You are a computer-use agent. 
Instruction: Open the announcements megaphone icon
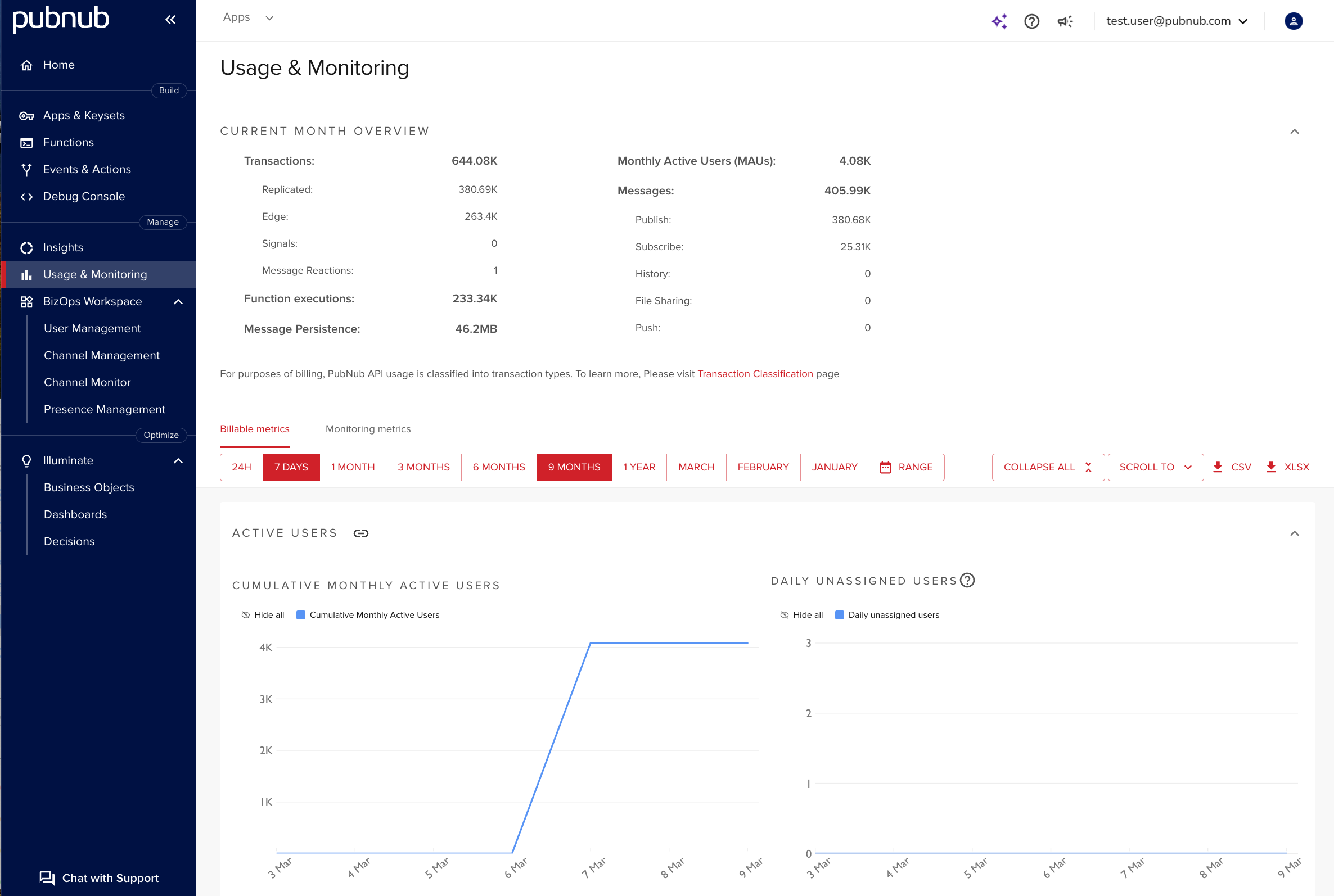point(1064,21)
